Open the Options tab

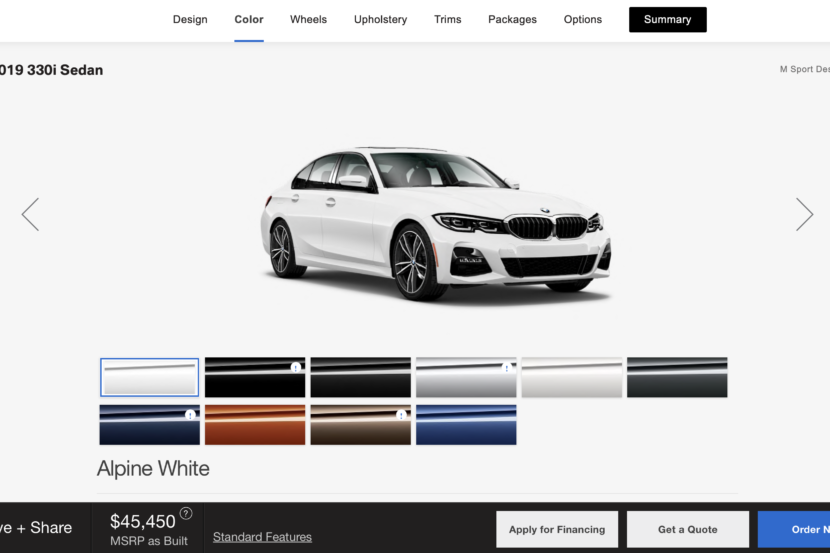pyautogui.click(x=583, y=20)
